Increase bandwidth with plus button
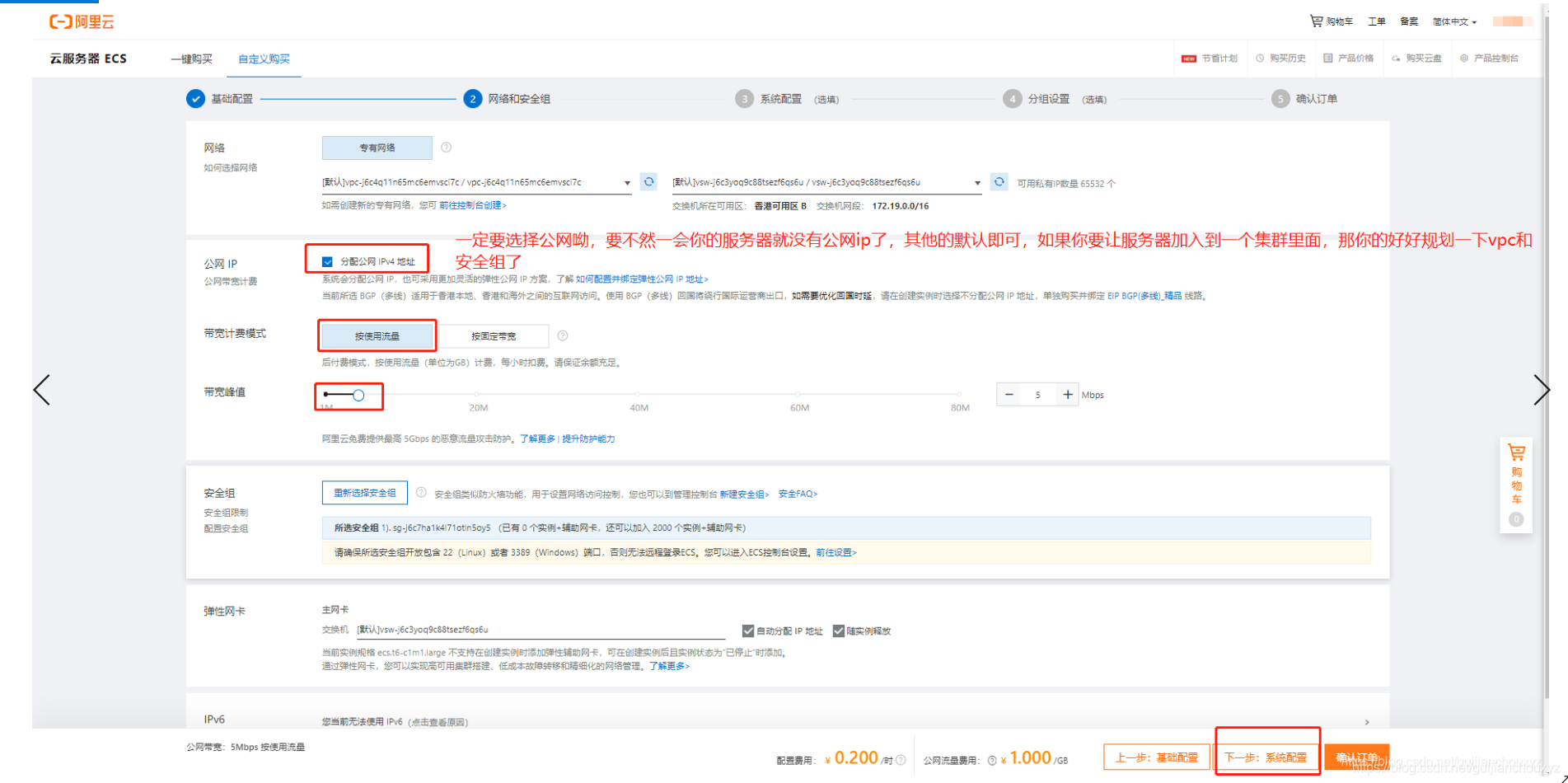This screenshot has height=783, width=1568. point(1067,395)
